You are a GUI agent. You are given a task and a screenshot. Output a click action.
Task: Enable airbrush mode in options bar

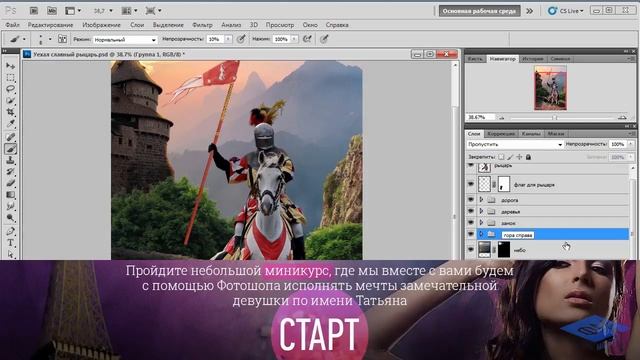307,39
